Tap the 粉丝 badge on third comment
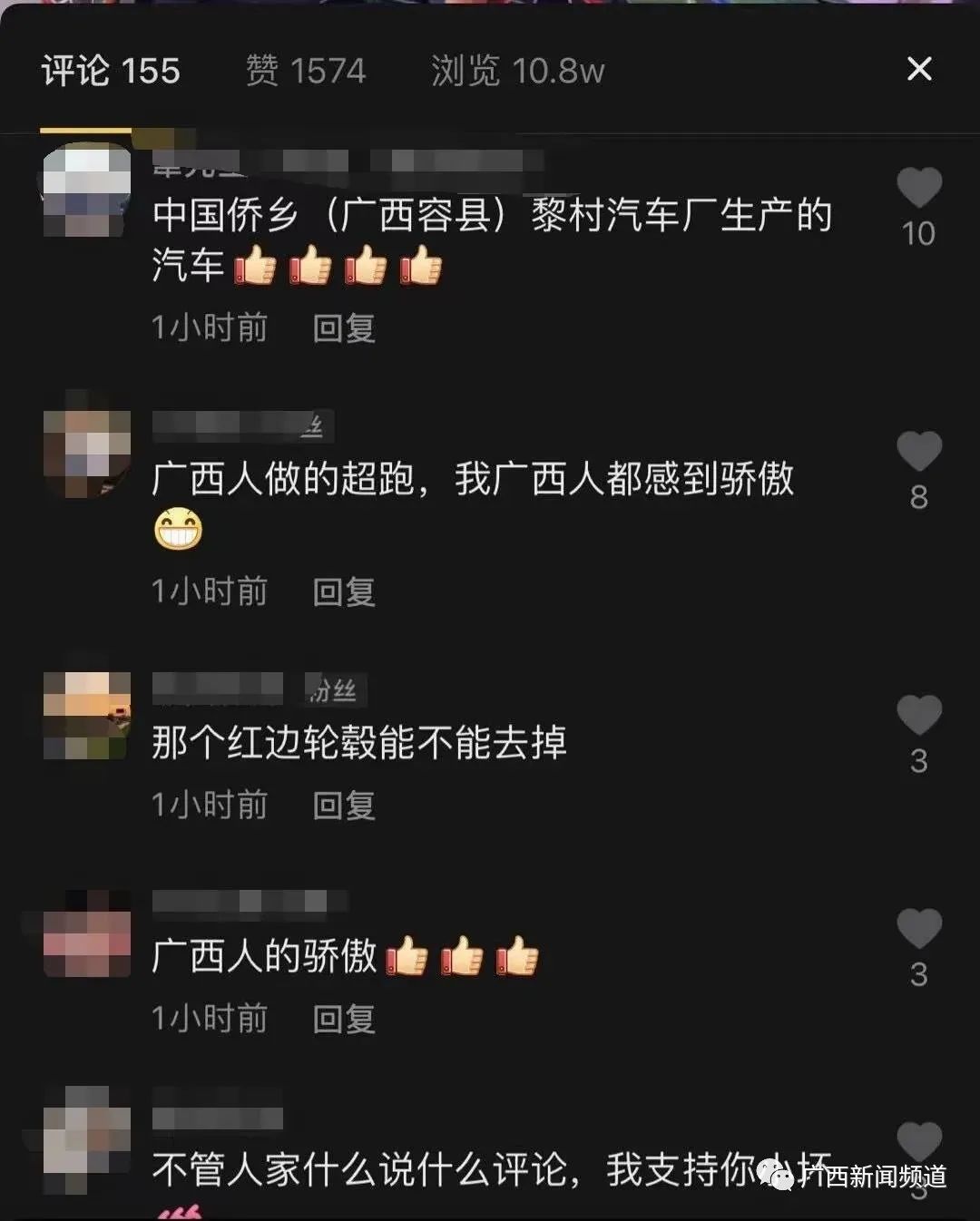Viewport: 980px width, 1221px height. tap(332, 690)
